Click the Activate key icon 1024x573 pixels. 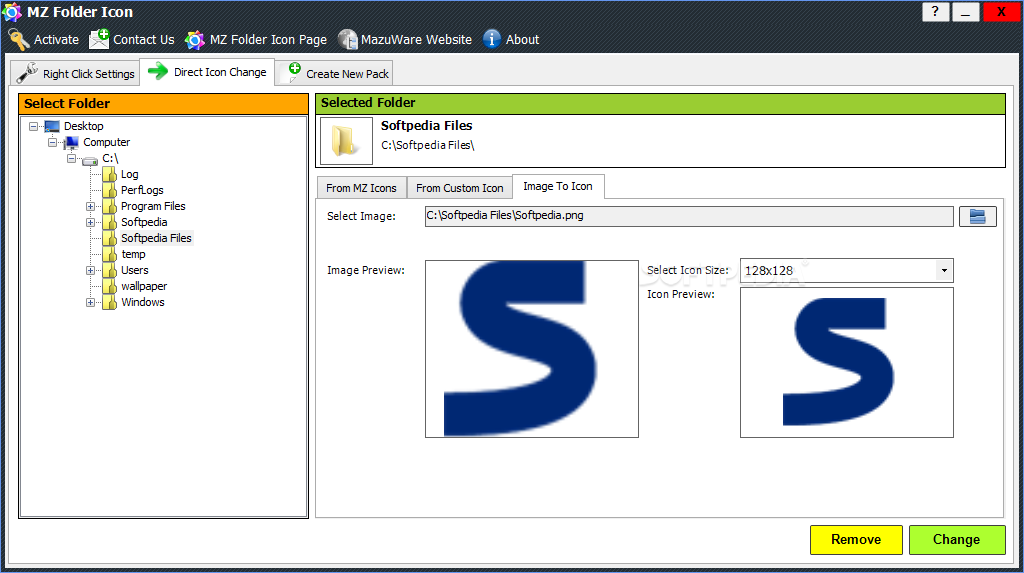click(x=19, y=40)
